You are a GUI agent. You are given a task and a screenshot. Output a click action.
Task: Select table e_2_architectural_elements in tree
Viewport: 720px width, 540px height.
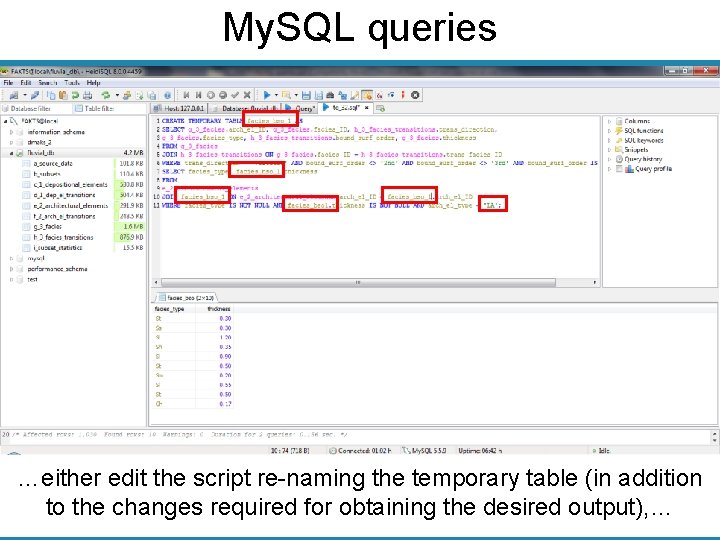71,206
